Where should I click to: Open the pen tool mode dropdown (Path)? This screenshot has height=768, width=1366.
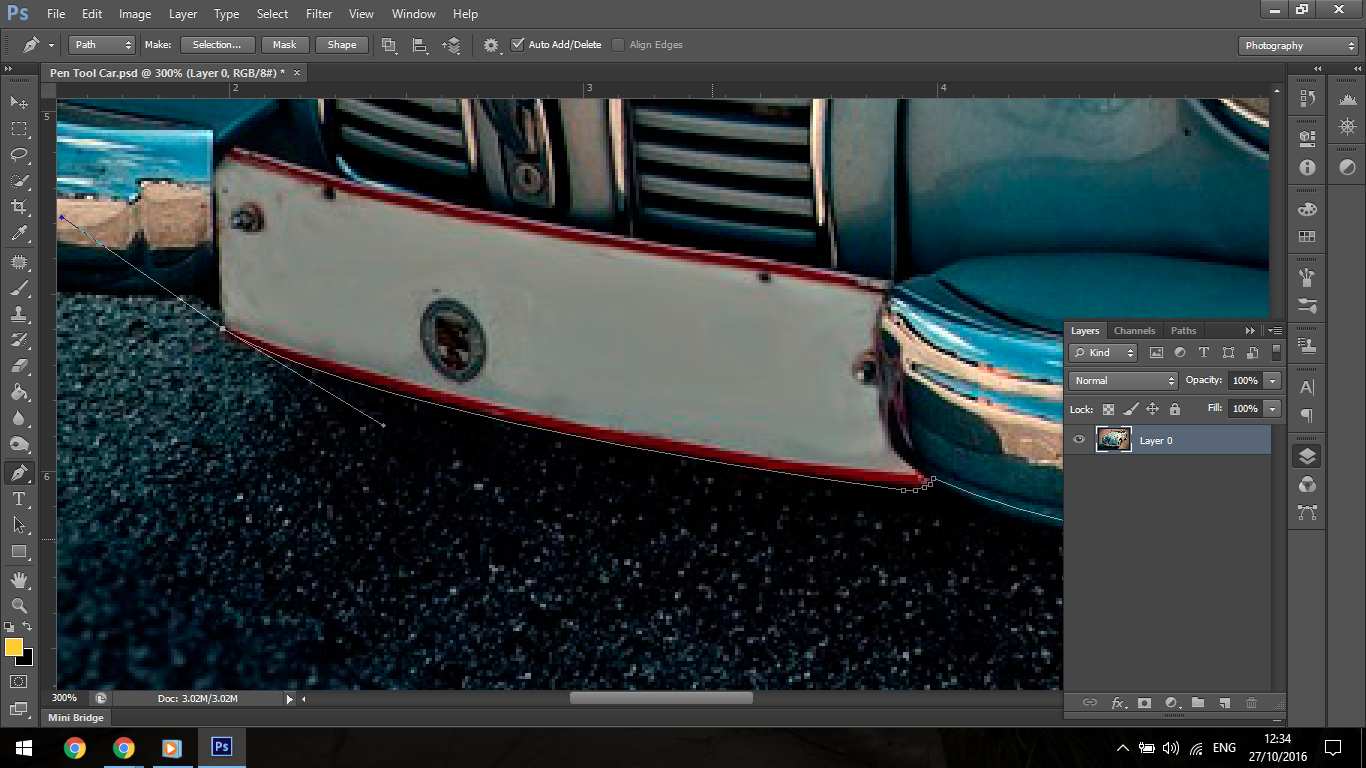point(101,45)
